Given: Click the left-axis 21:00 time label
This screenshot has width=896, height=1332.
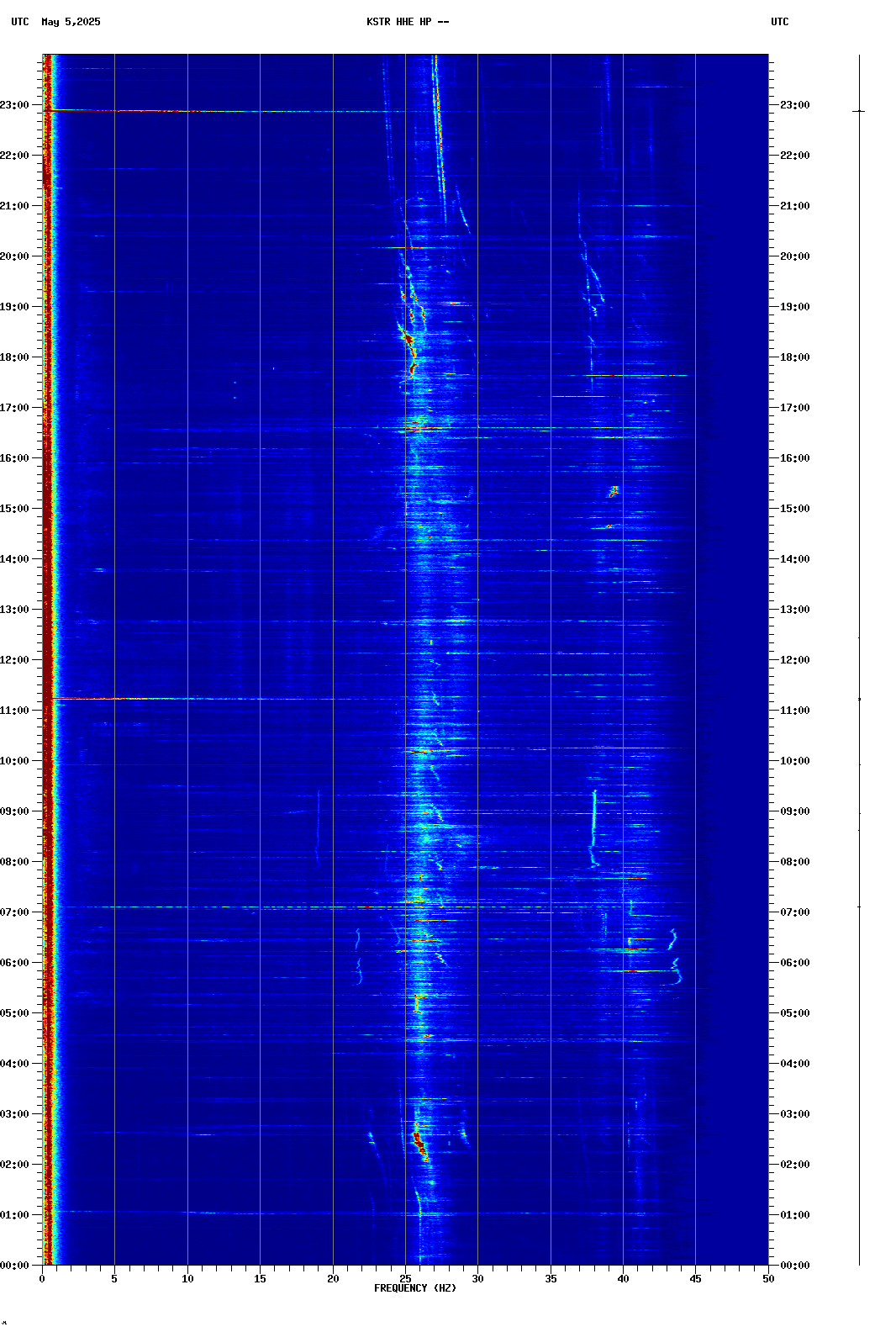Looking at the screenshot, I should coord(14,206).
